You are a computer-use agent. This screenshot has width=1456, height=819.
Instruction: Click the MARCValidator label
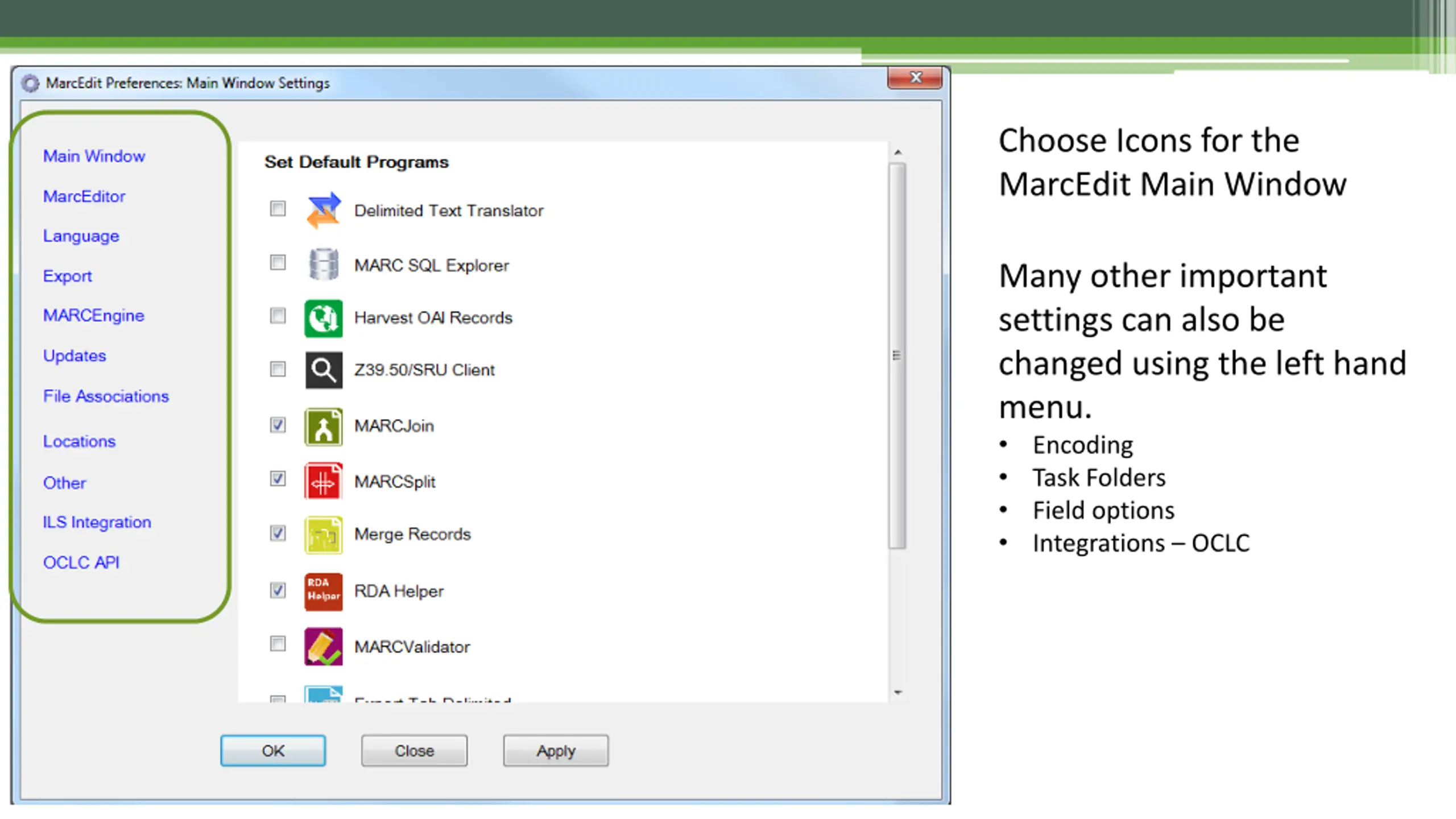pos(412,647)
